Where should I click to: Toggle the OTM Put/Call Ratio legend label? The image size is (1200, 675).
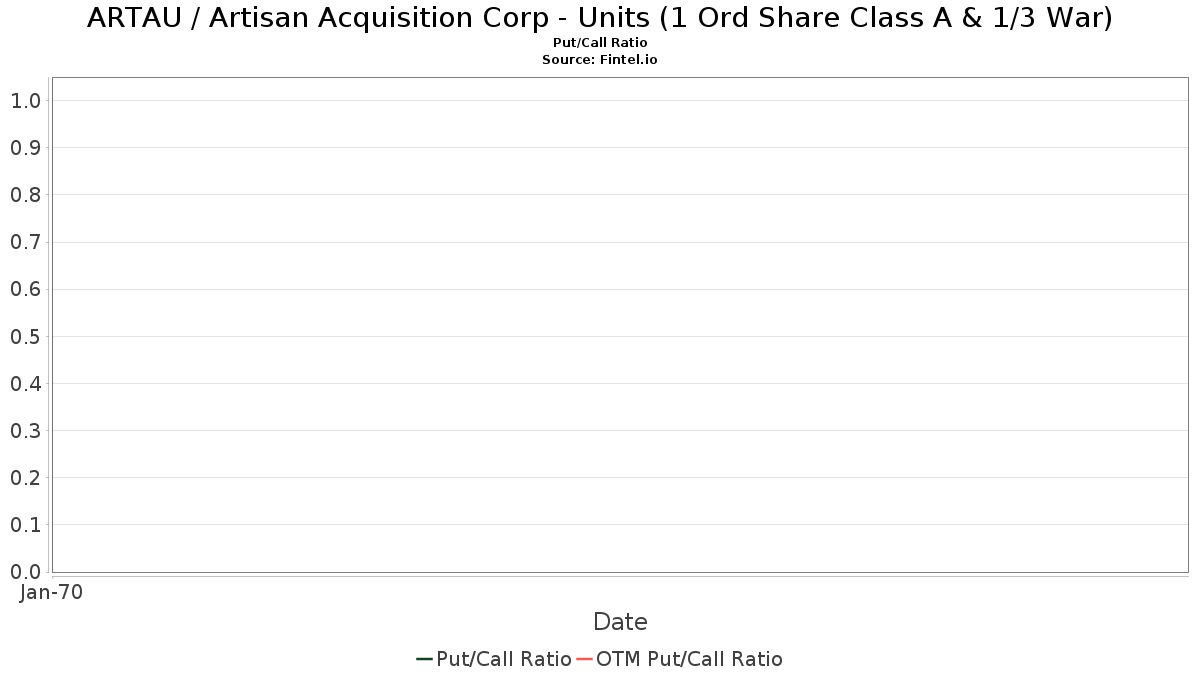coord(689,659)
